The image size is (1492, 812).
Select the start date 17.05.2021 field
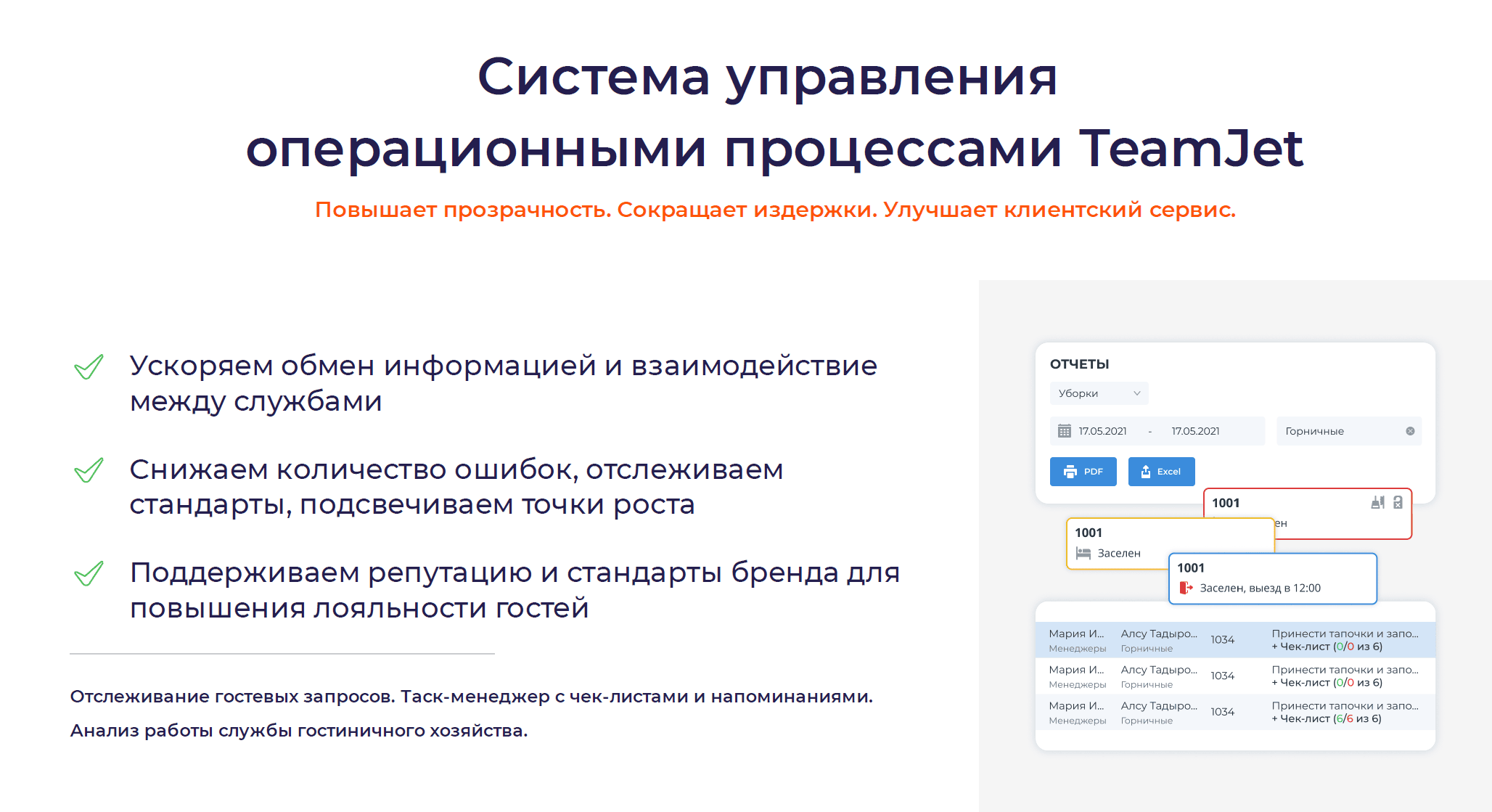1102,431
